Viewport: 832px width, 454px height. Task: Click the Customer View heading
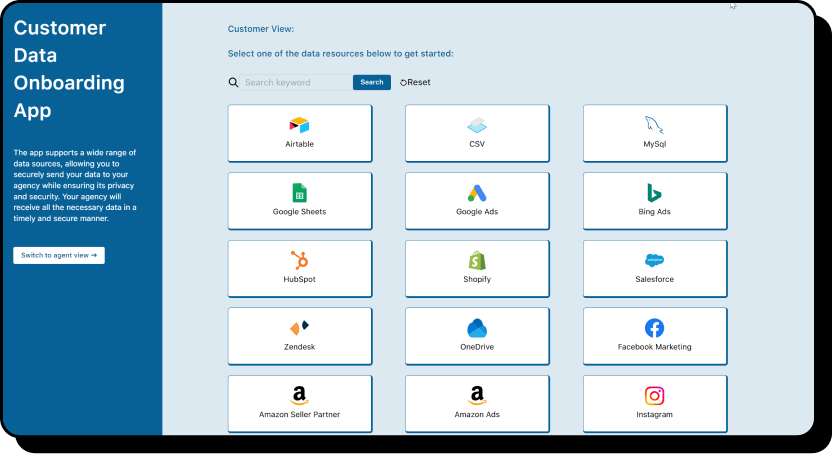261,29
